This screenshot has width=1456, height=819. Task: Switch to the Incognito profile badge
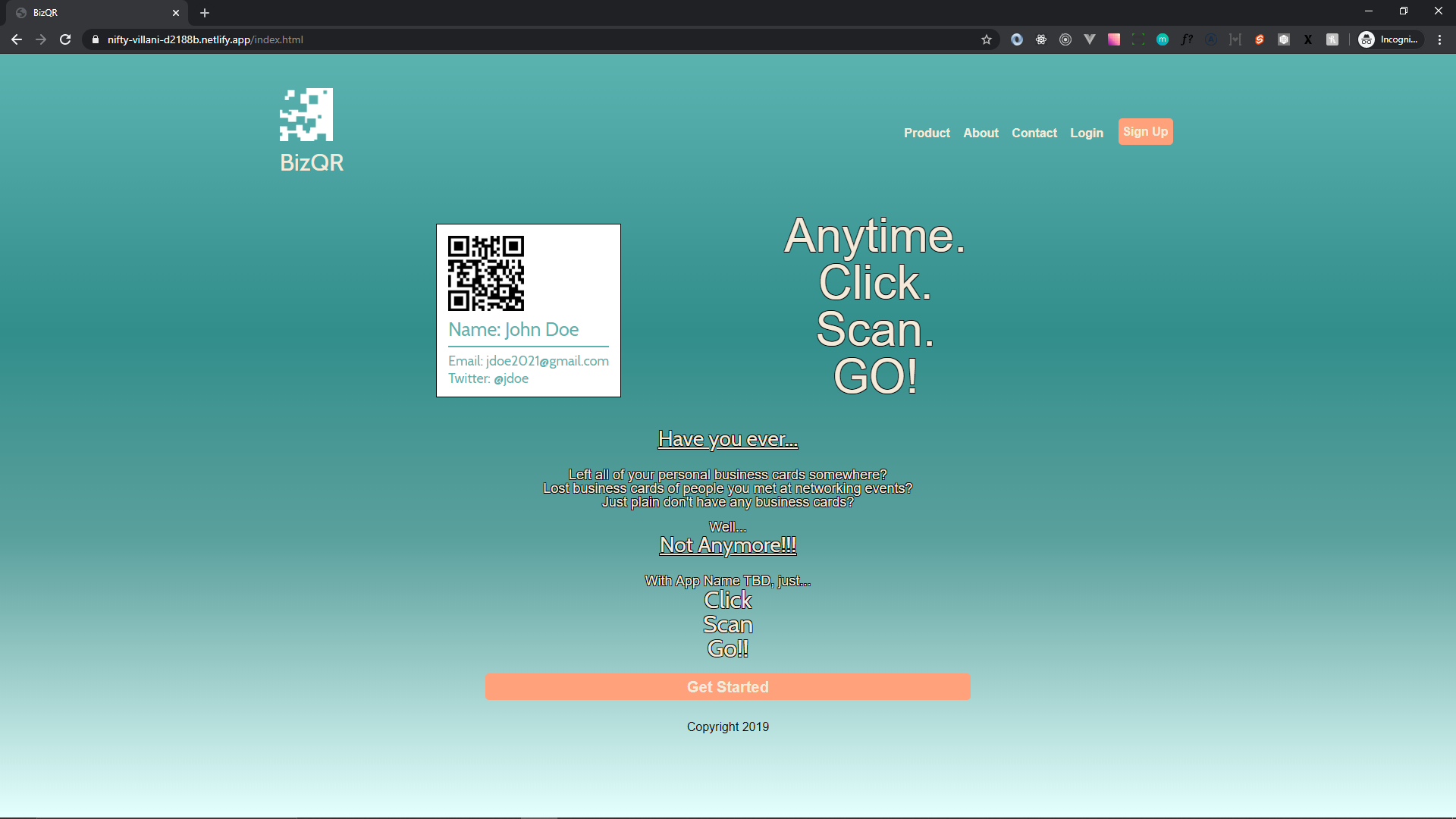click(x=1389, y=39)
